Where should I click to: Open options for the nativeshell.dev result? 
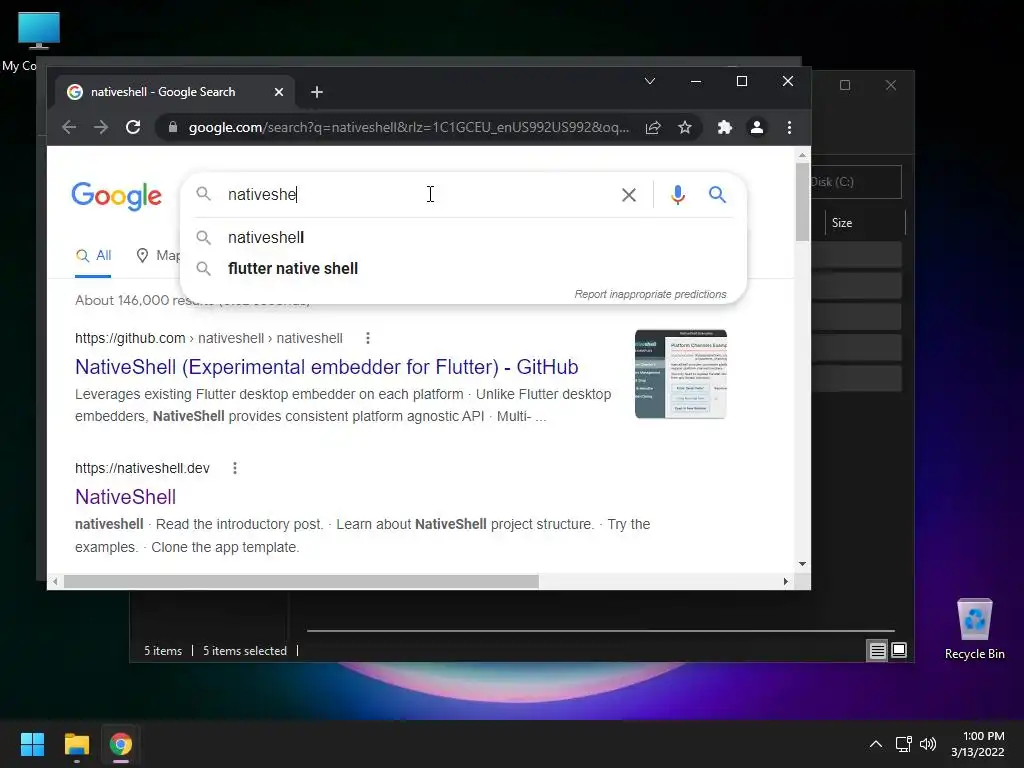click(235, 468)
